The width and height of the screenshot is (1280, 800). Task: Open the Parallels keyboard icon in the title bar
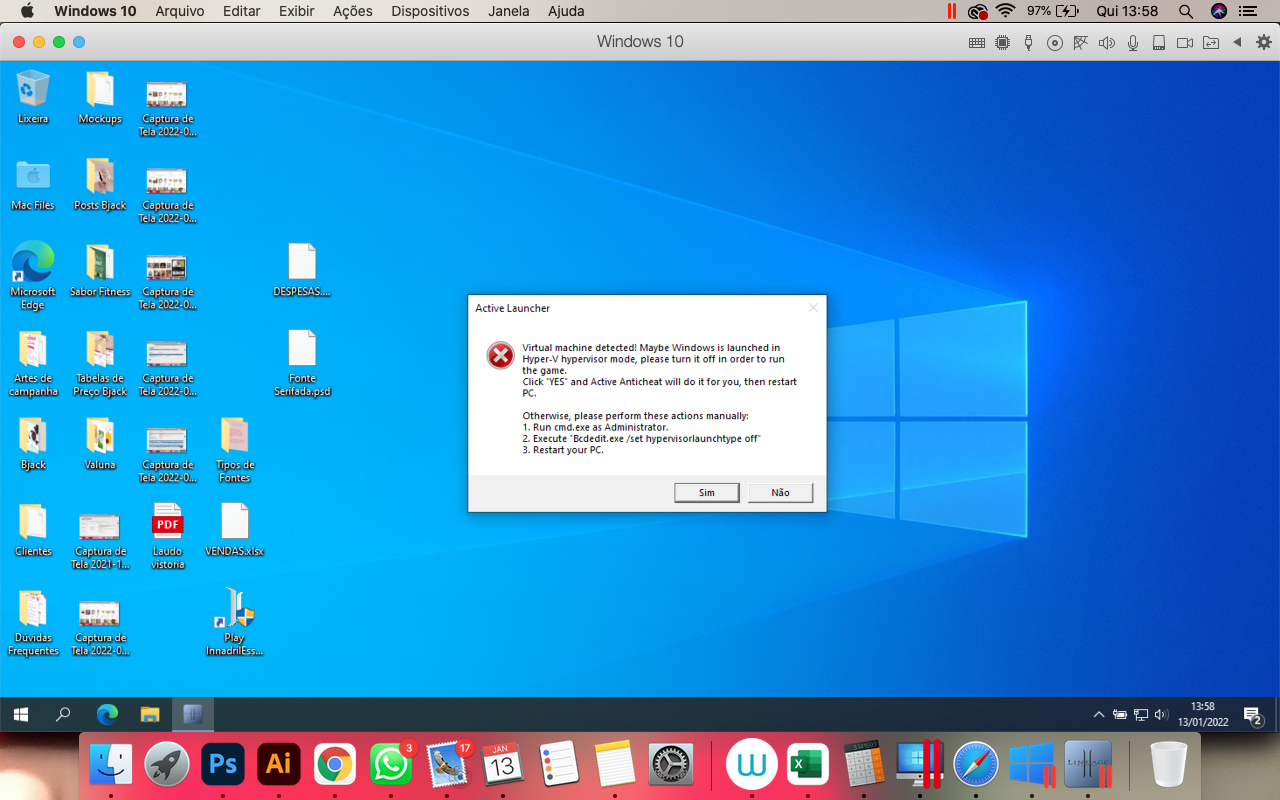pos(977,42)
